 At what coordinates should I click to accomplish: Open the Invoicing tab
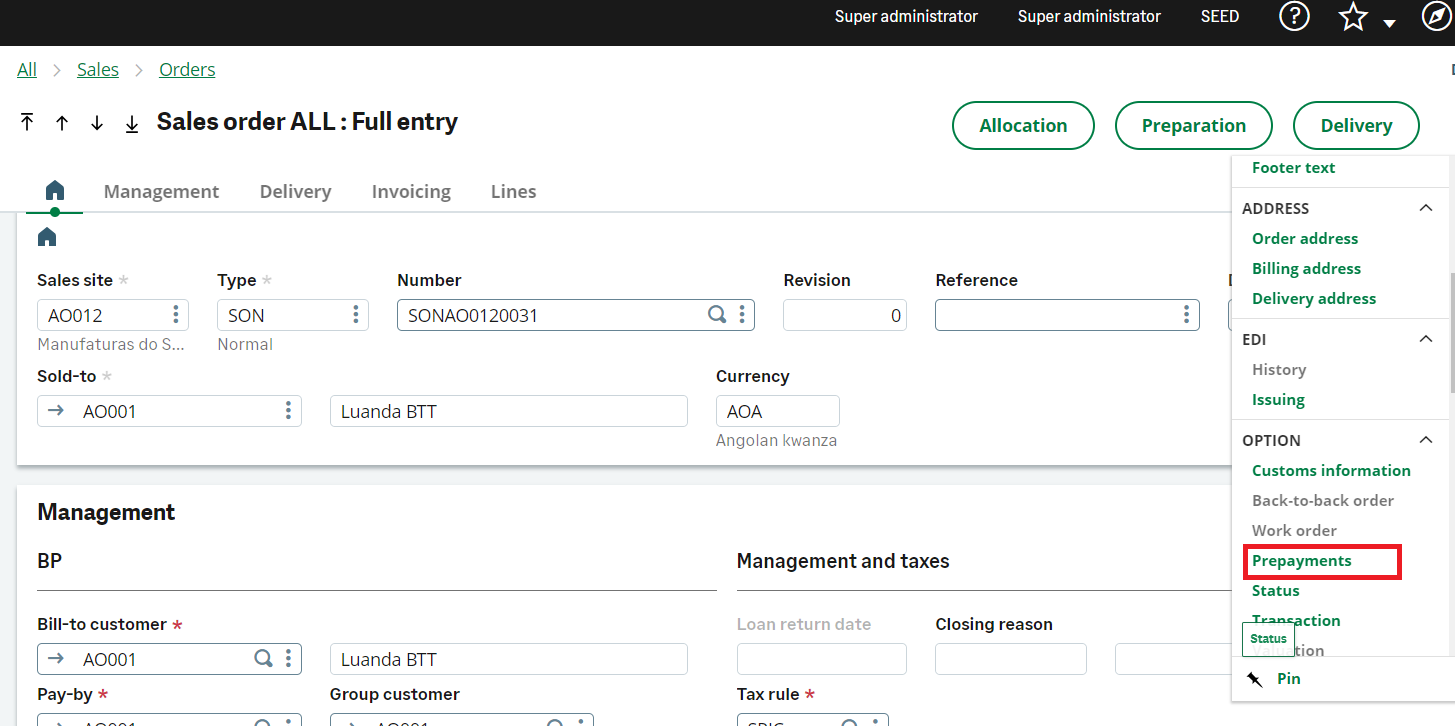(x=411, y=191)
